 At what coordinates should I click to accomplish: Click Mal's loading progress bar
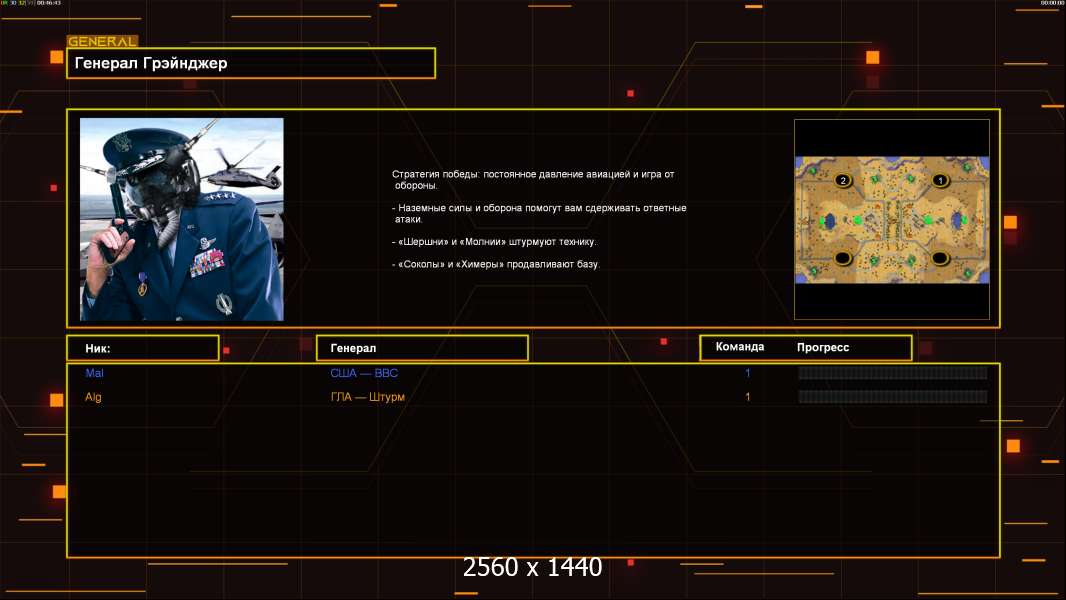point(892,373)
